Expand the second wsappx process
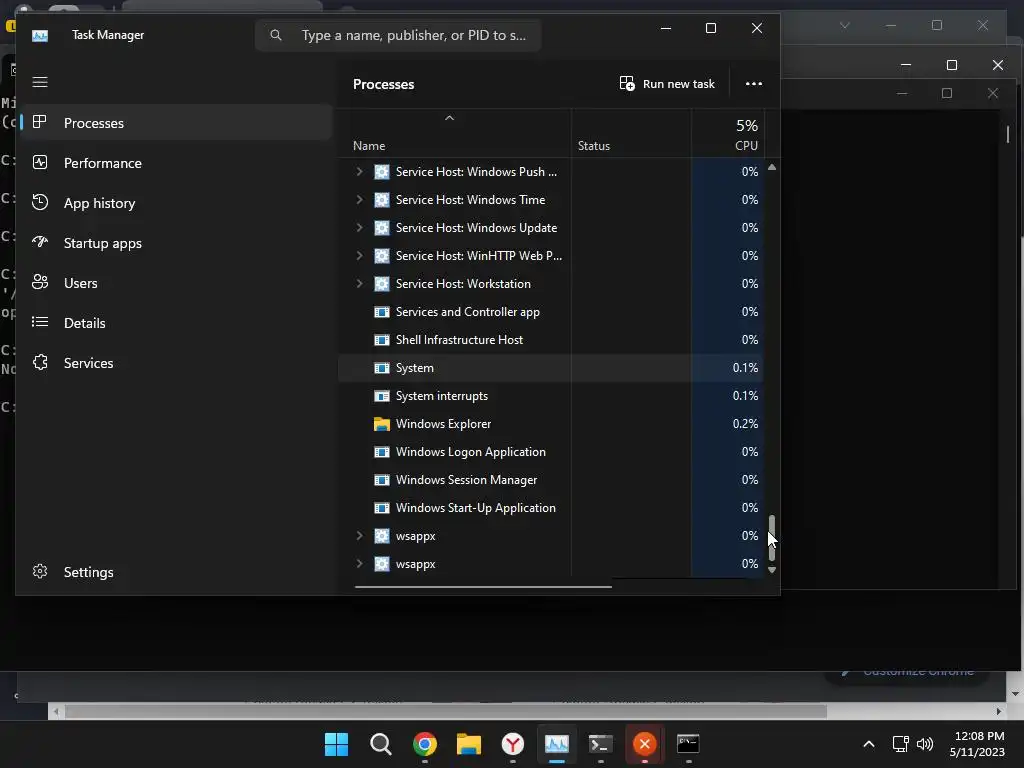1024x768 pixels. tap(359, 564)
